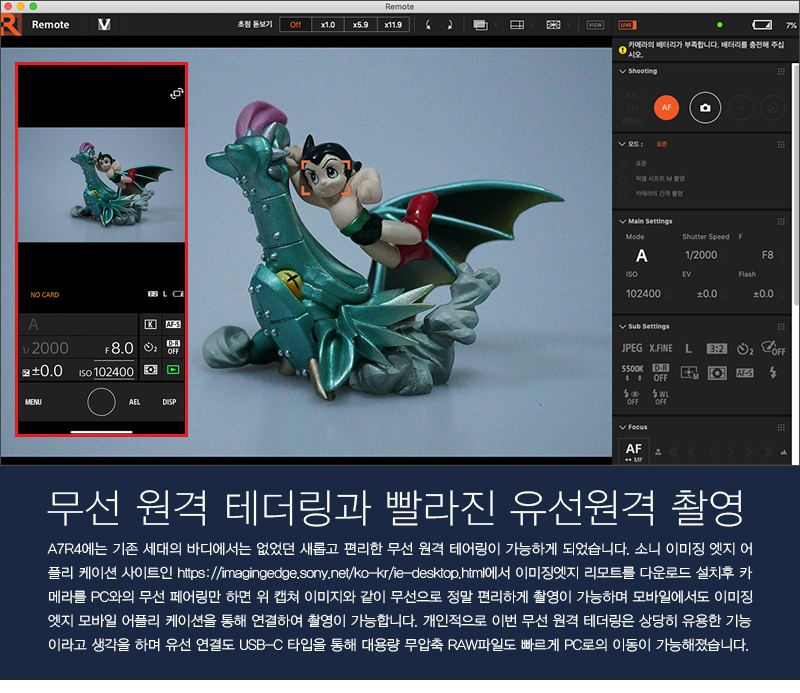800x693 pixels.
Task: Tap the DISP button on mobile screen
Action: (169, 402)
